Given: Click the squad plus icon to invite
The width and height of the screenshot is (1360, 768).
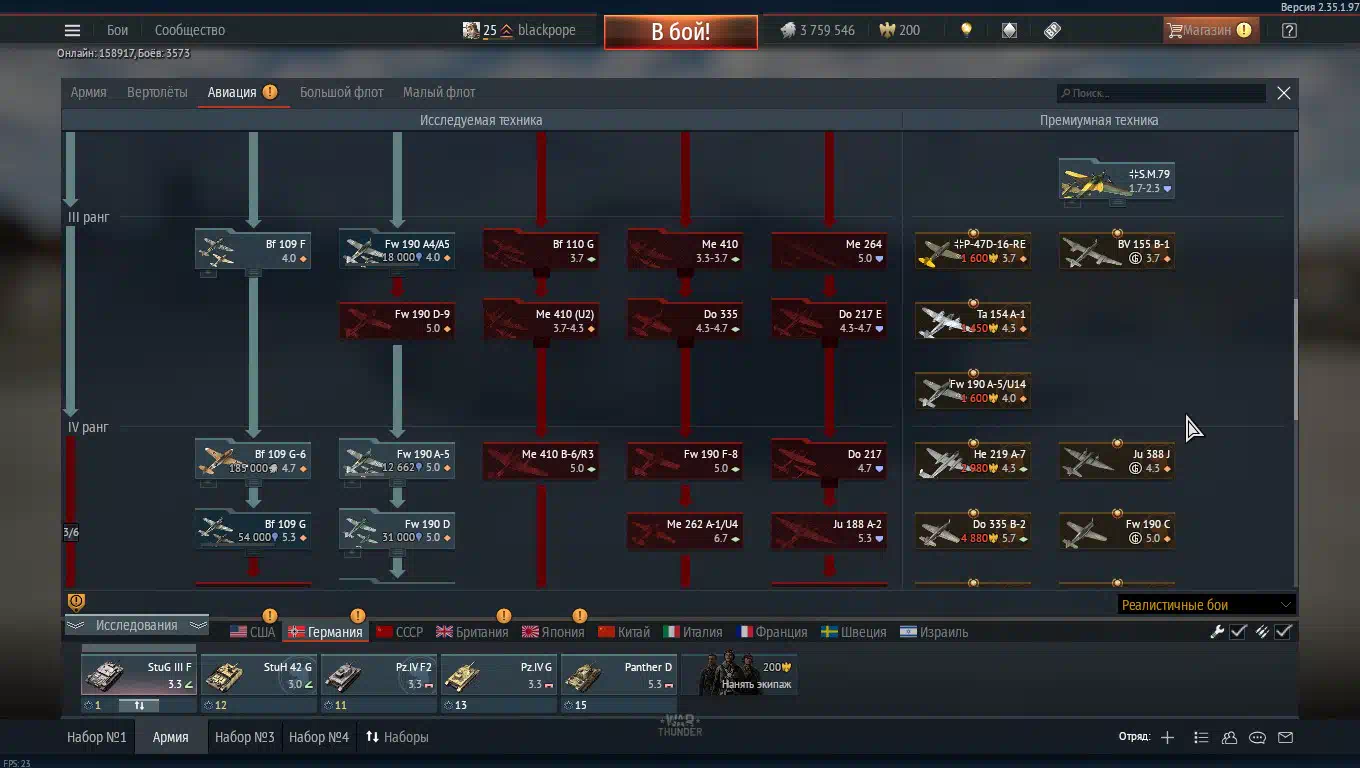Looking at the screenshot, I should [x=1167, y=737].
